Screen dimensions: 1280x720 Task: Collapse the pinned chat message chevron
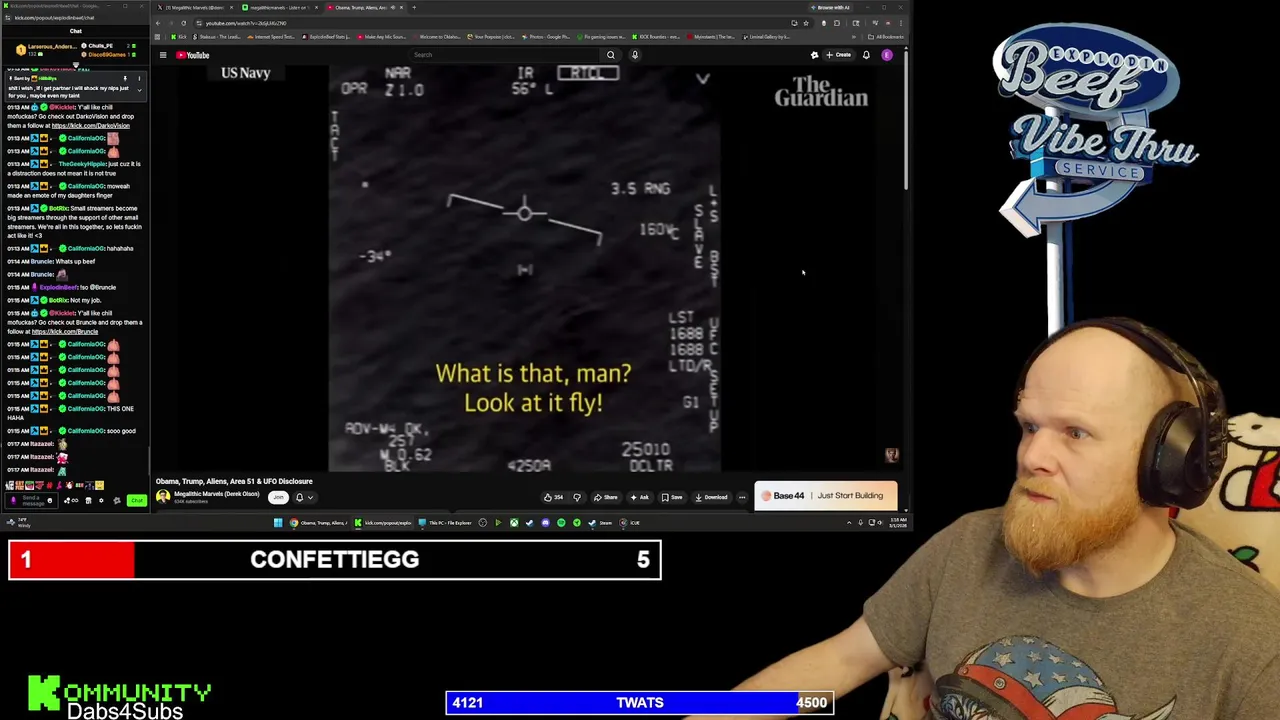[139, 90]
